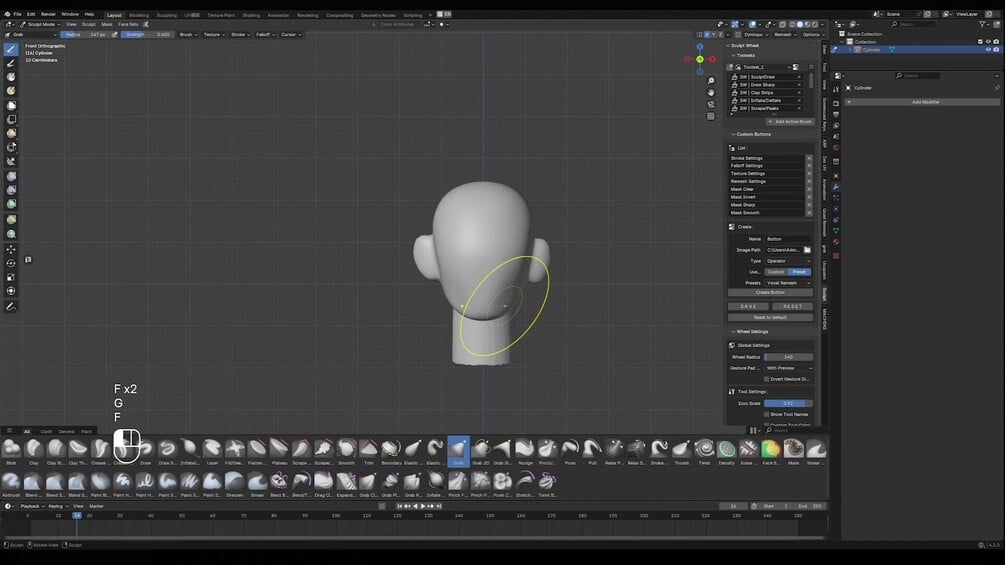
Task: Click the SAVE button
Action: 749,306
